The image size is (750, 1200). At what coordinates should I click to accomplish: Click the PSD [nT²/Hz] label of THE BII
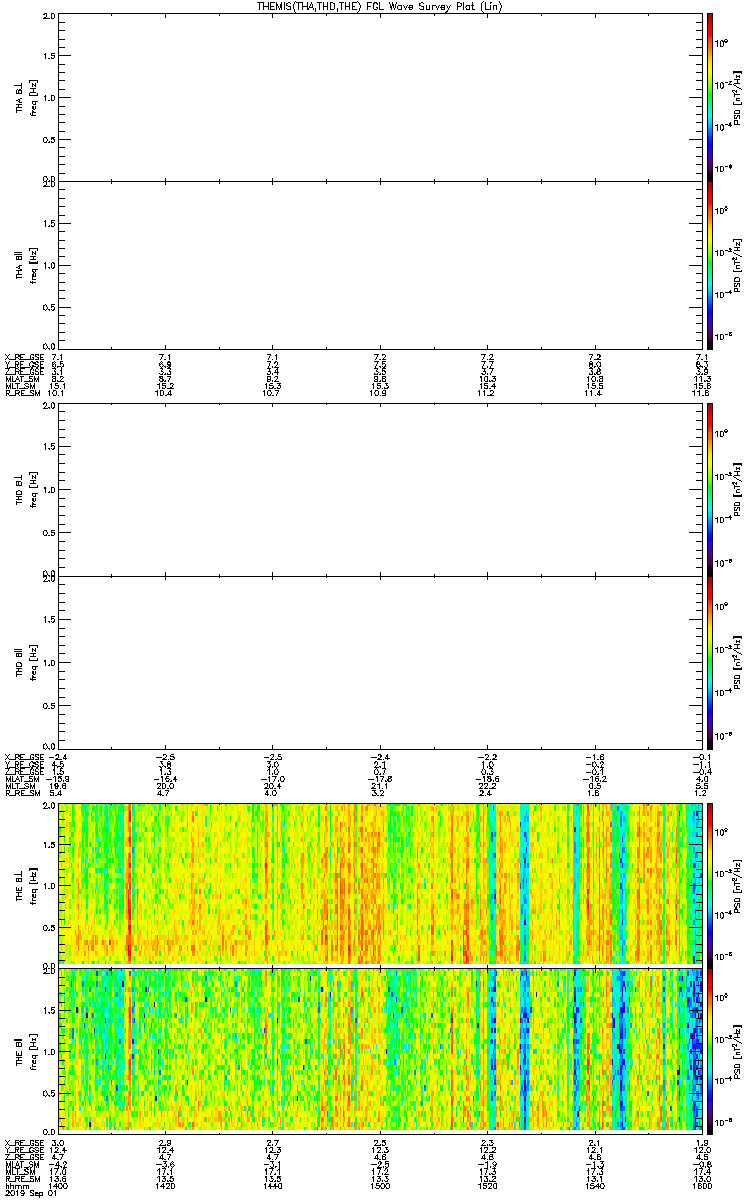(740, 1049)
